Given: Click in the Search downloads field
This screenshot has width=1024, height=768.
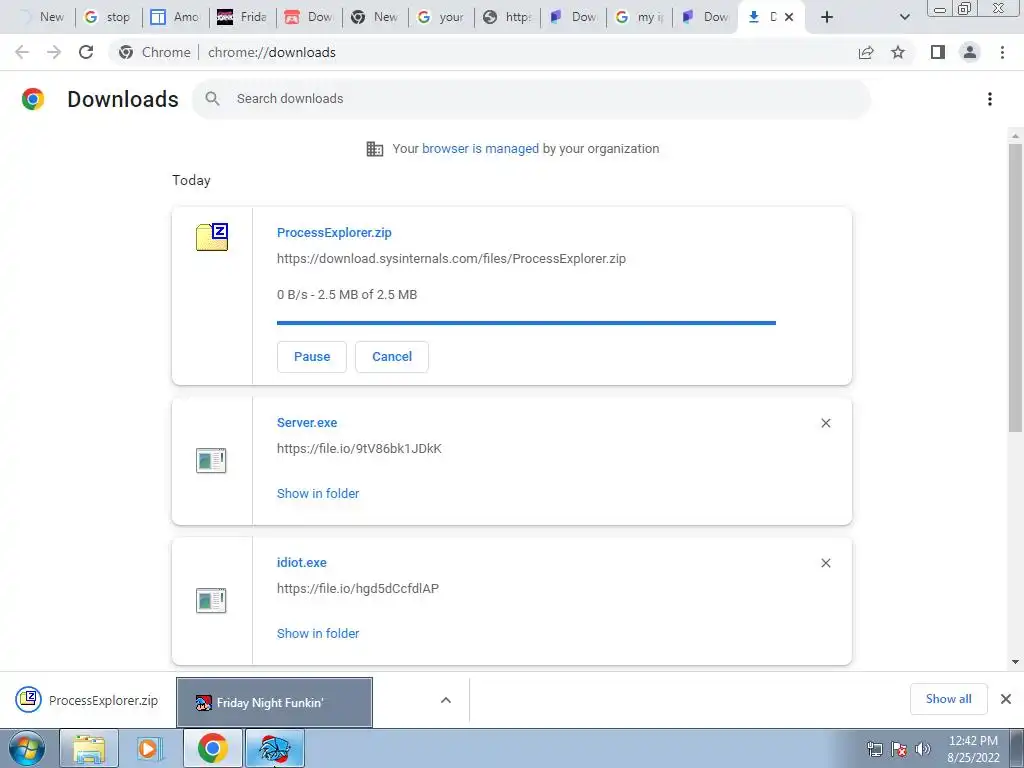Looking at the screenshot, I should point(532,99).
